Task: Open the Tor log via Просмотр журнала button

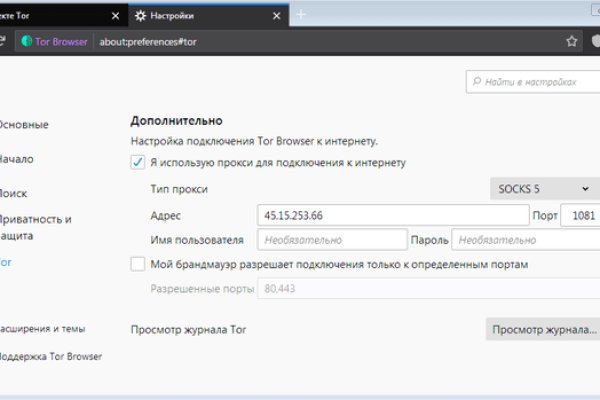Action: (x=543, y=329)
